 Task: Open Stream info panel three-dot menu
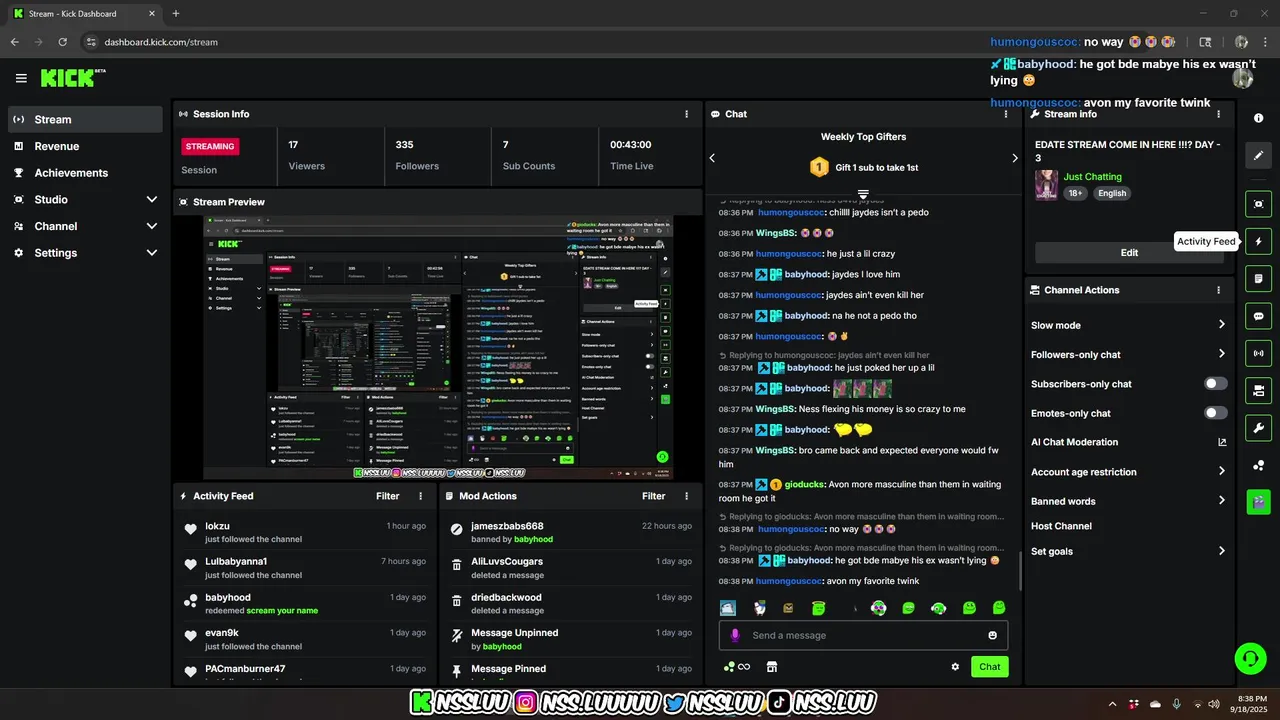[1218, 114]
